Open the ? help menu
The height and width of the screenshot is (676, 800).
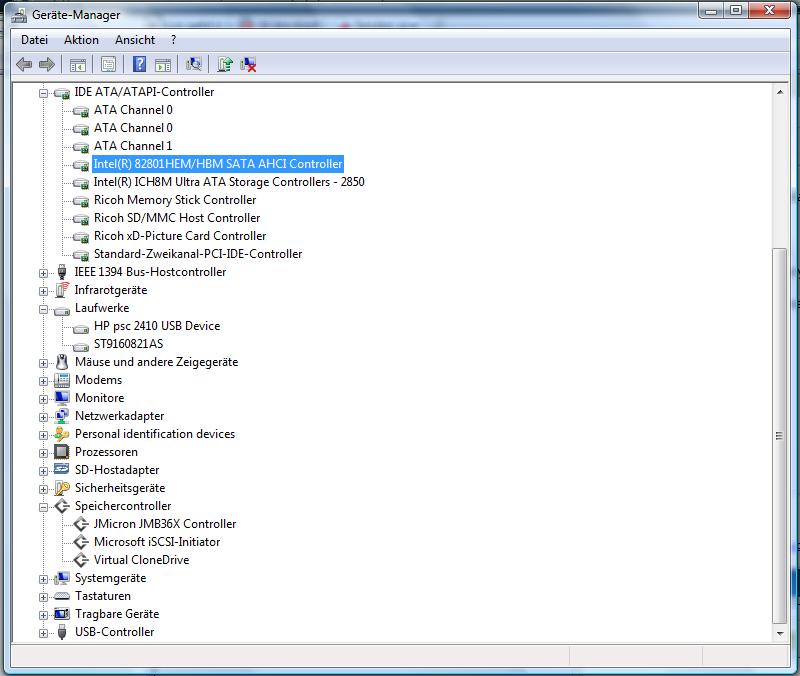point(173,40)
